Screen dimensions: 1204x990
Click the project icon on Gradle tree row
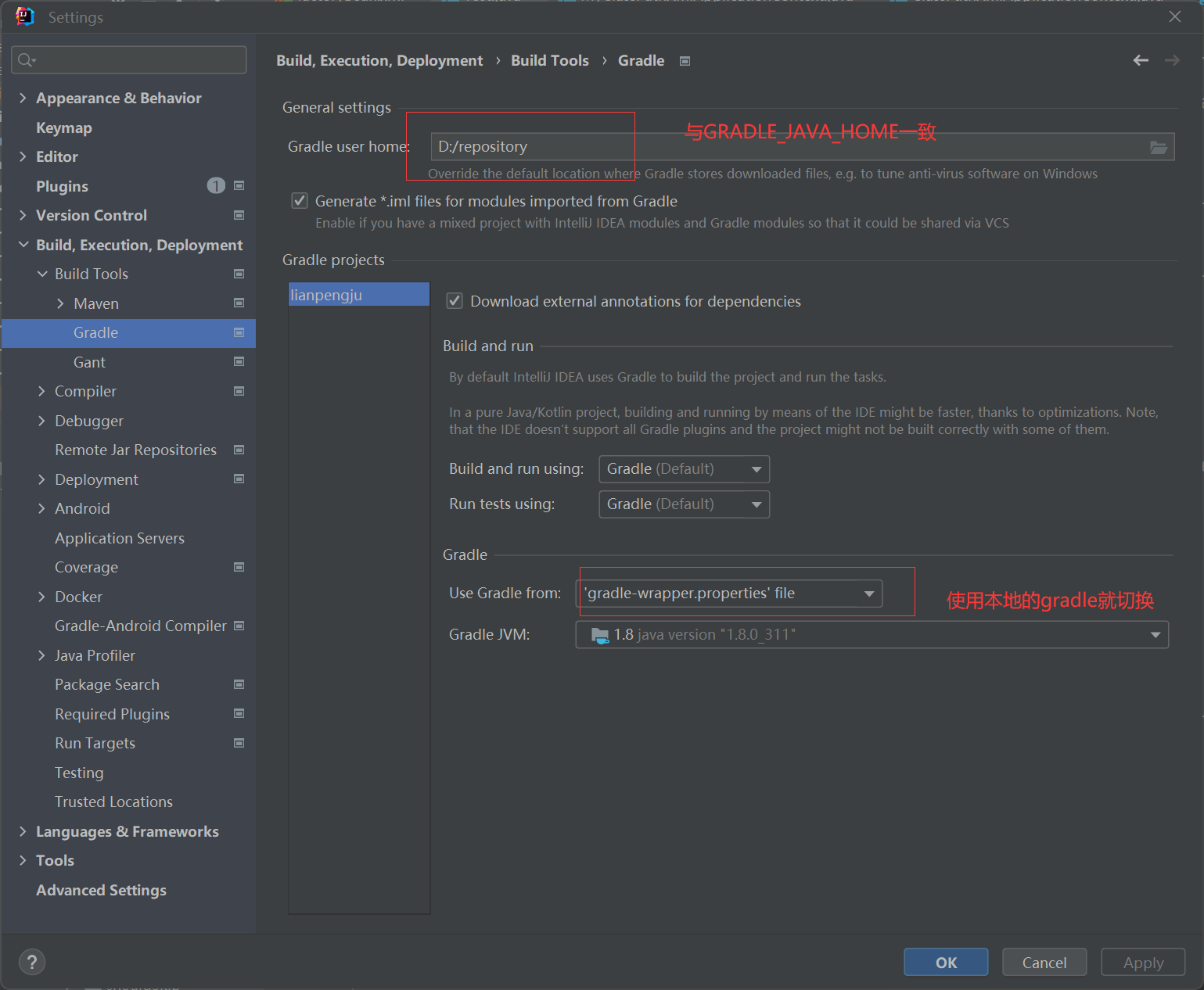click(239, 332)
